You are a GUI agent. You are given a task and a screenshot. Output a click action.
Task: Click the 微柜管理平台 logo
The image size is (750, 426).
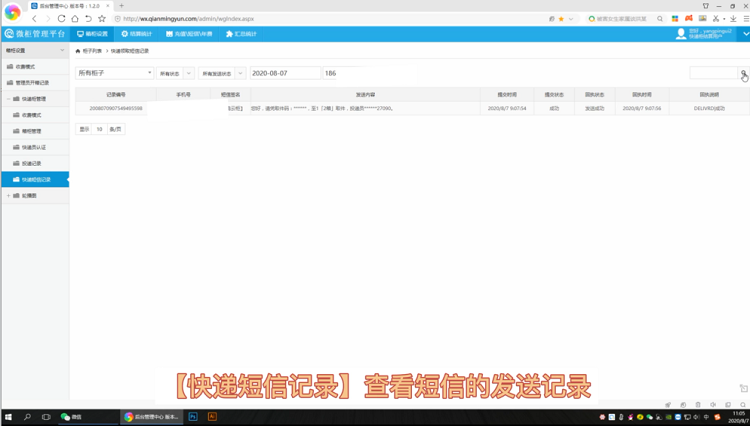pyautogui.click(x=34, y=33)
